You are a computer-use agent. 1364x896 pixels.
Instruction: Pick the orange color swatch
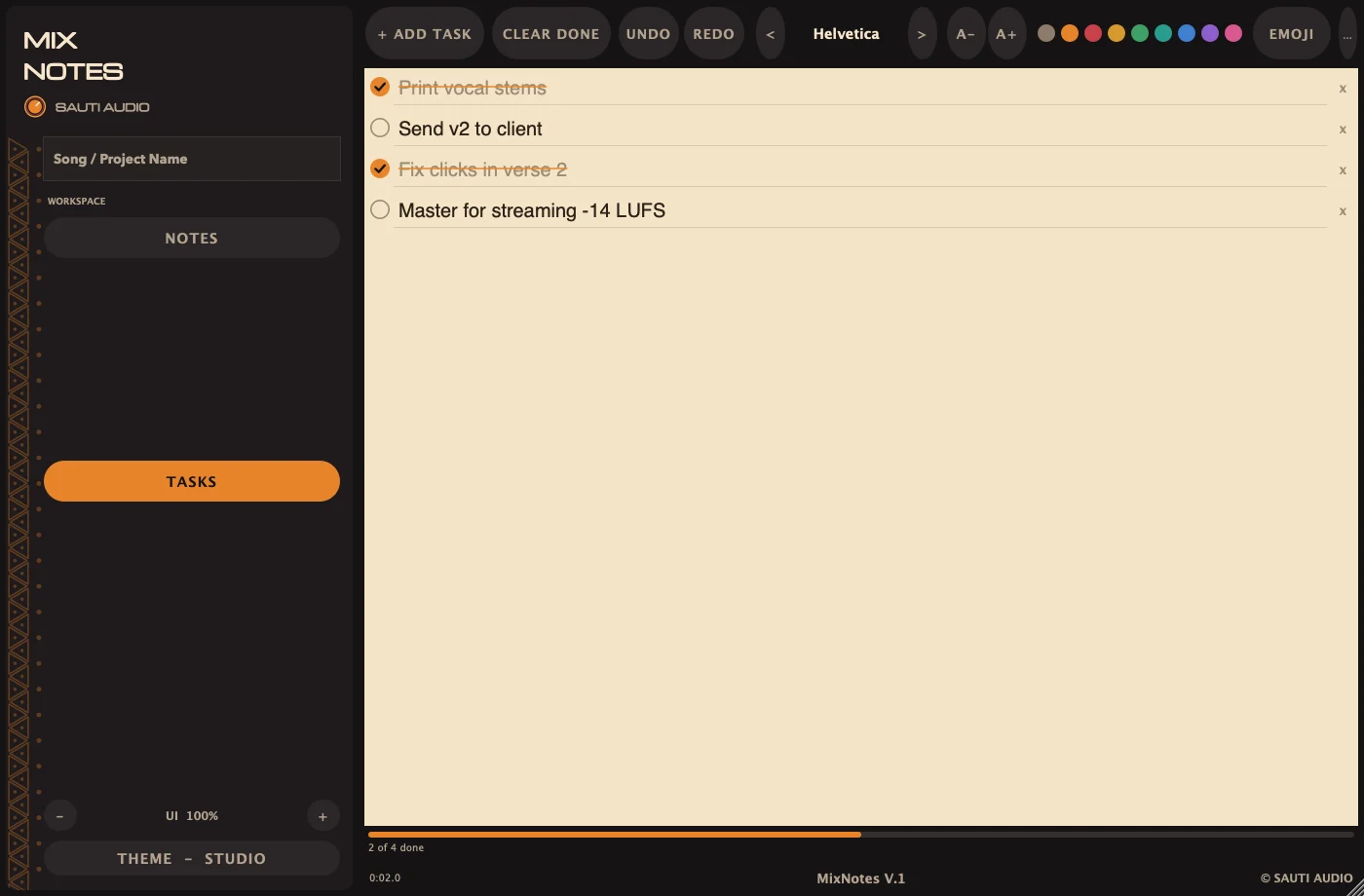[x=1070, y=33]
